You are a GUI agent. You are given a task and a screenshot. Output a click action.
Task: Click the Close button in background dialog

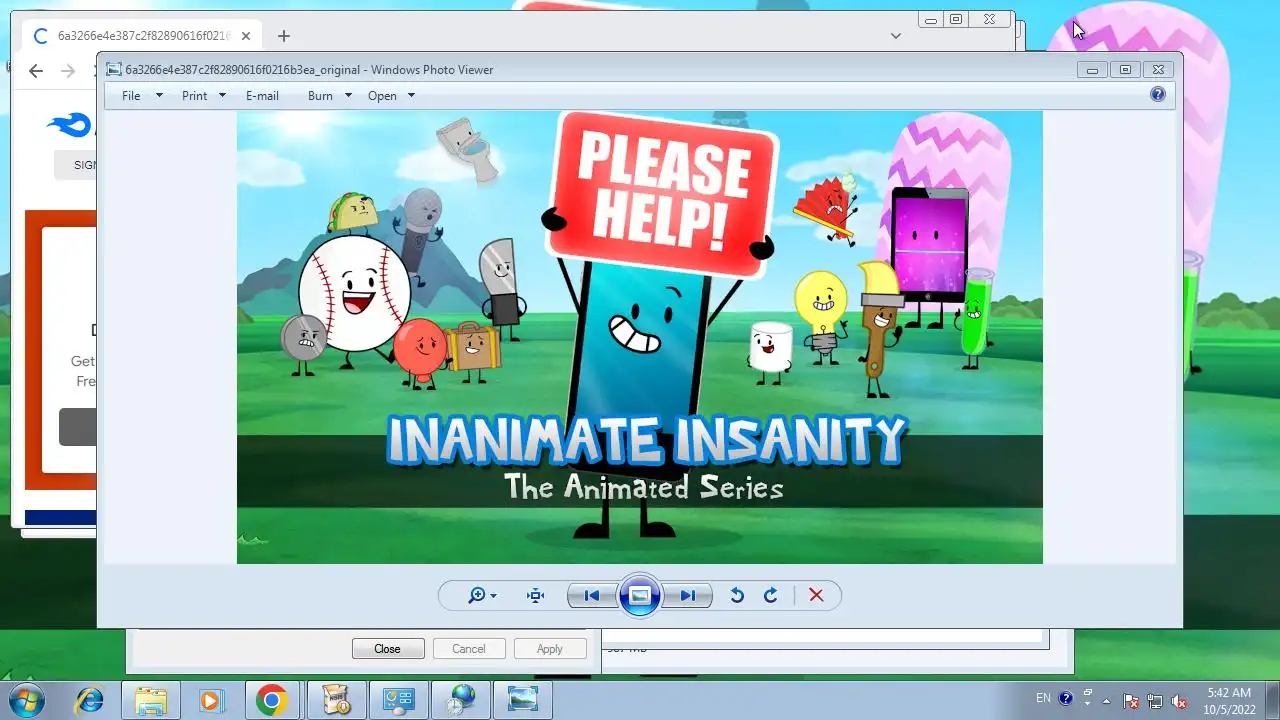388,649
